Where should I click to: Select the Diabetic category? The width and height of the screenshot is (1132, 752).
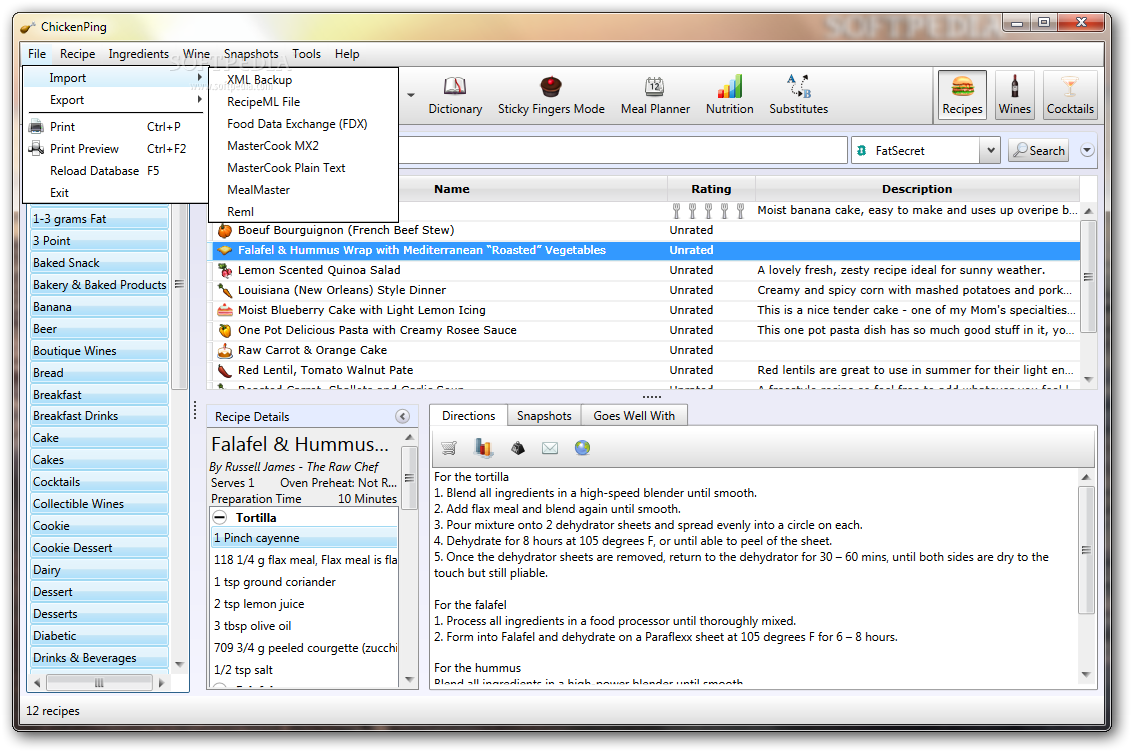(100, 636)
